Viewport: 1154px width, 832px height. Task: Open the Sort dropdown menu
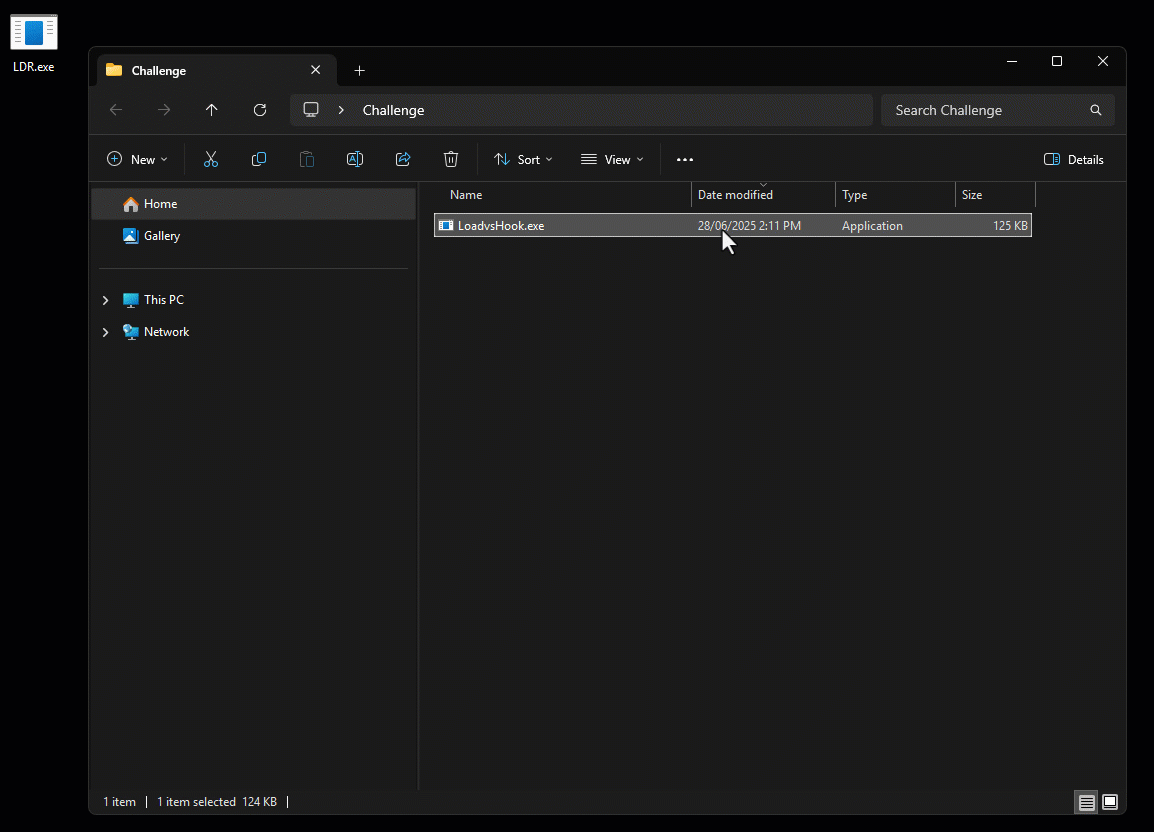[x=523, y=159]
